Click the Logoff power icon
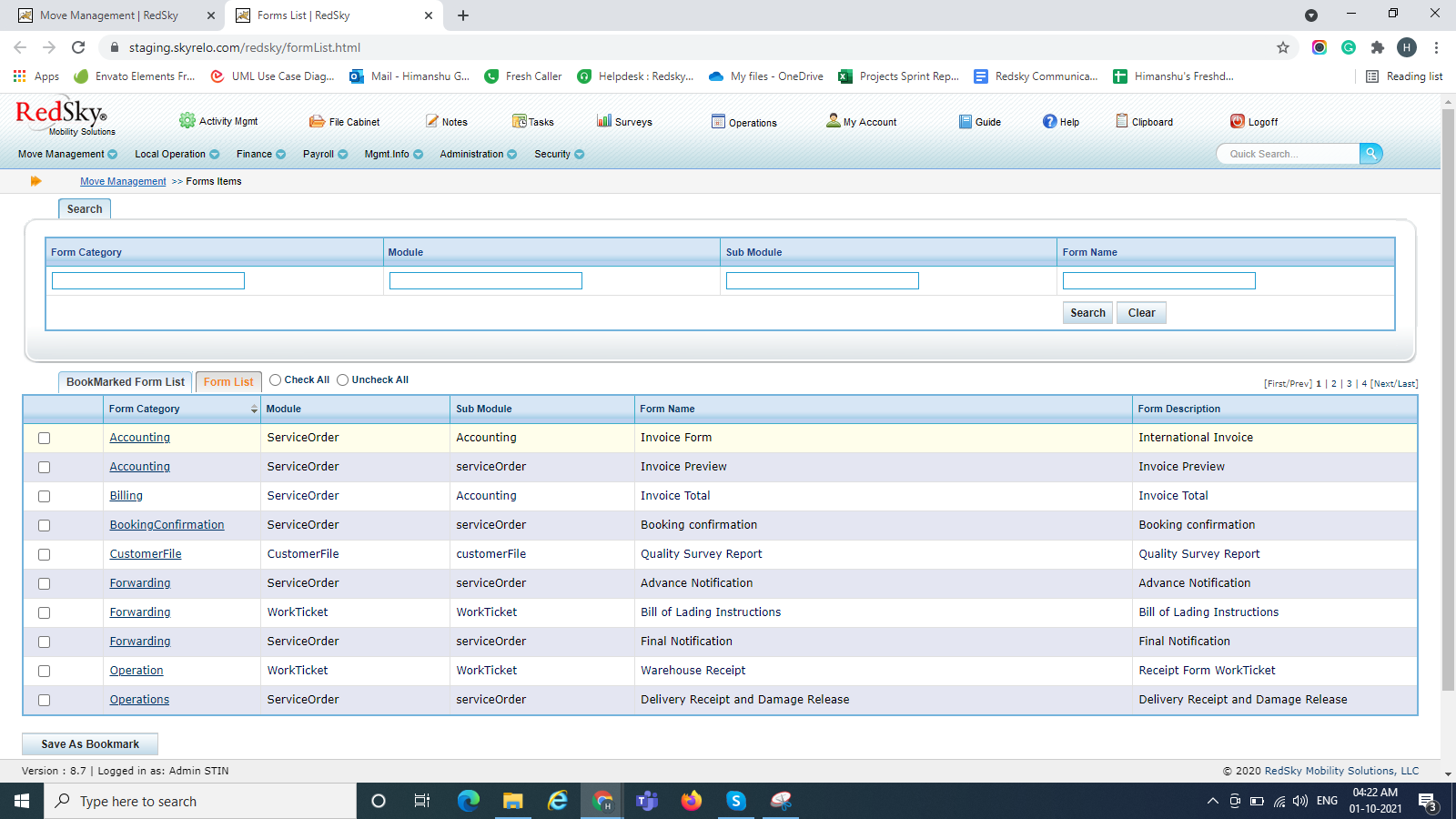Viewport: 1456px width, 819px height. pos(1238,121)
